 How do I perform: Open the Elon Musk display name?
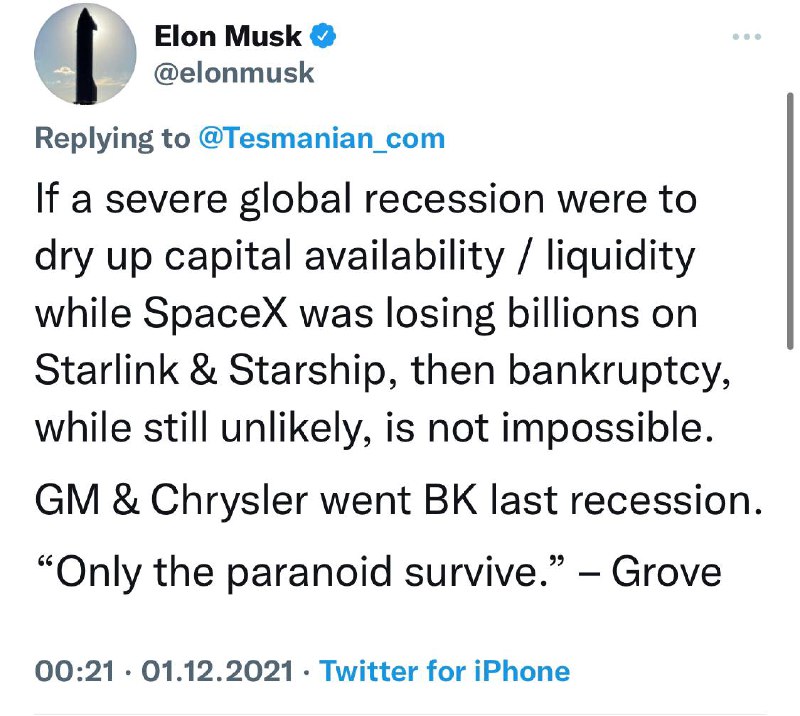click(x=228, y=36)
